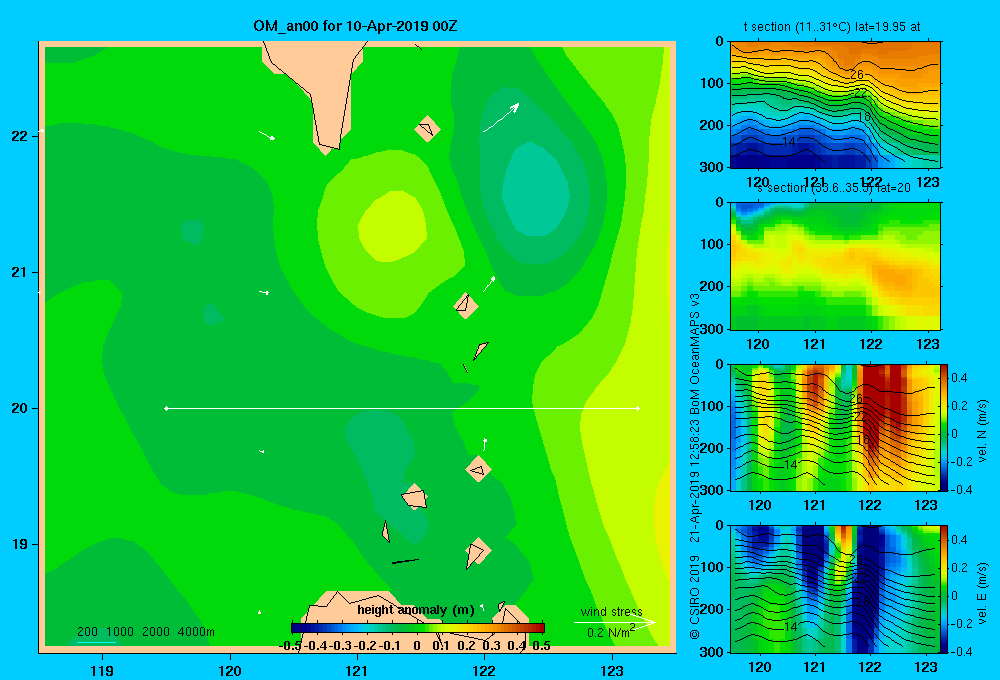
Task: Click the "s section" panel title
Action: click(x=833, y=188)
